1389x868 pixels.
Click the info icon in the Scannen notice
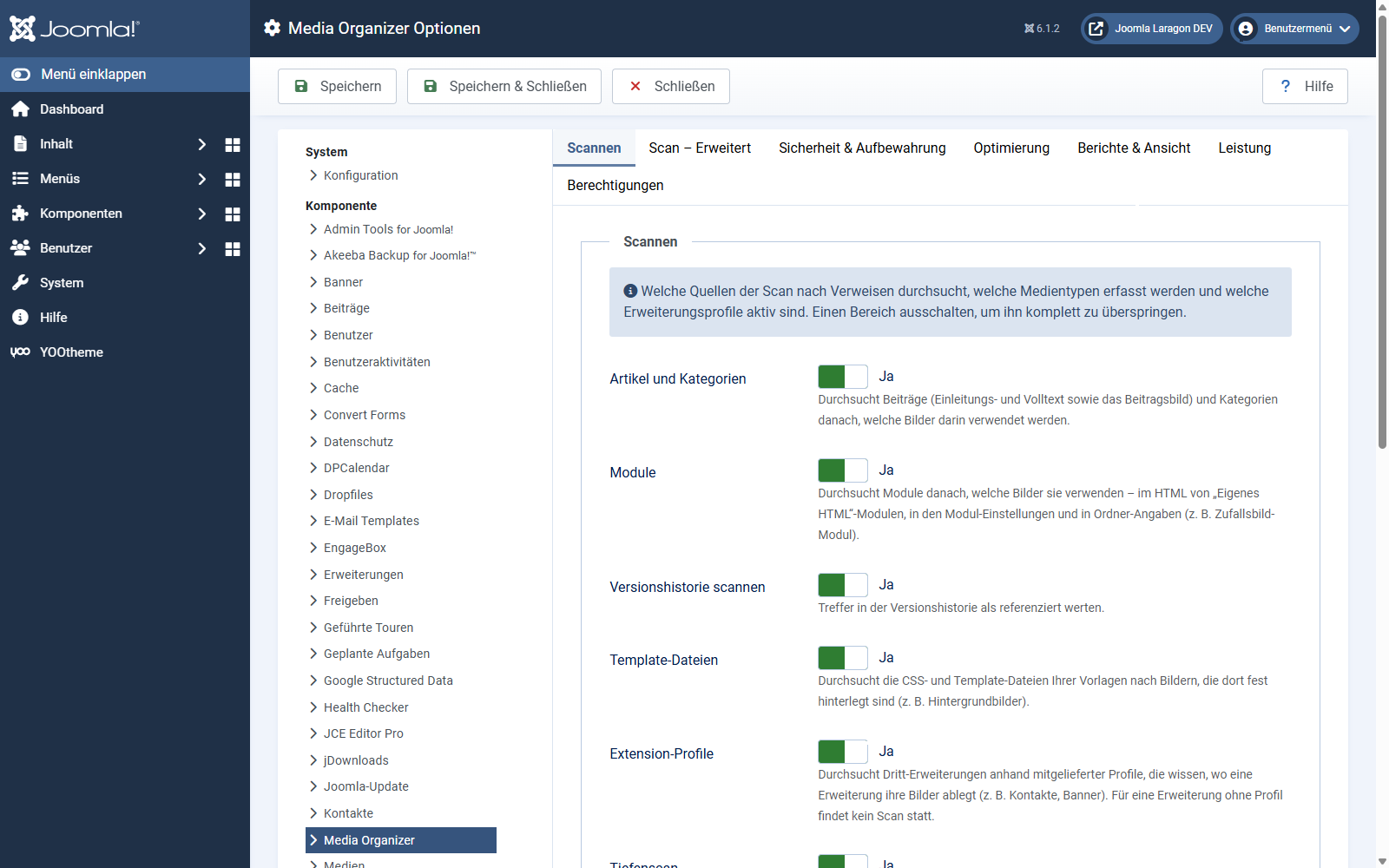[x=631, y=291]
